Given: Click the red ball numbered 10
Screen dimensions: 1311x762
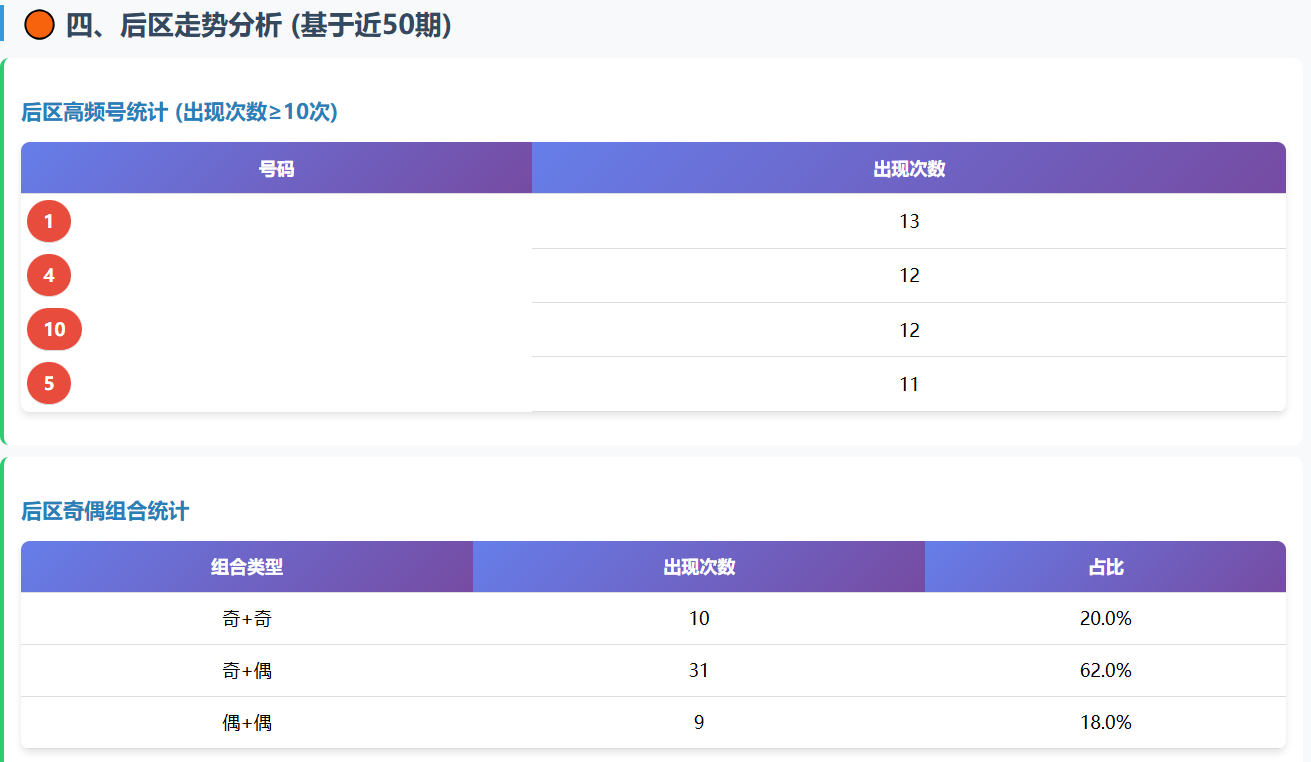Looking at the screenshot, I should pyautogui.click(x=54, y=329).
